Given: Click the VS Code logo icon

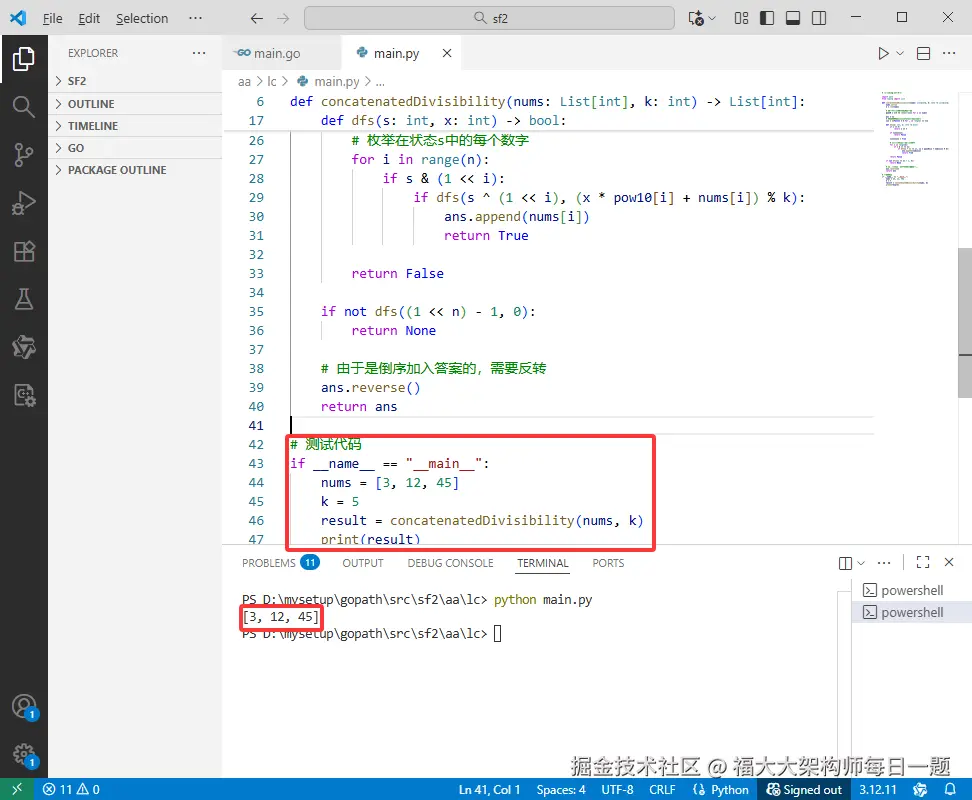Looking at the screenshot, I should 18,18.
